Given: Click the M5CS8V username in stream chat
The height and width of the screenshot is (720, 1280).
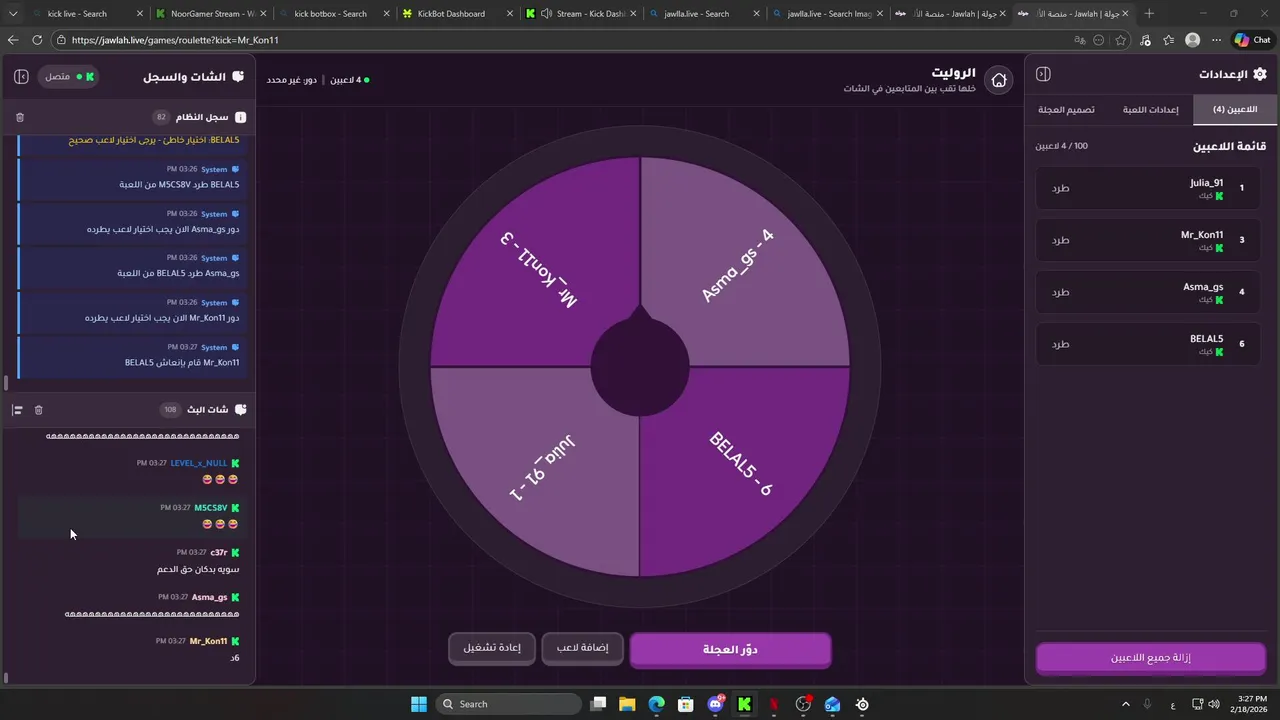Looking at the screenshot, I should [211, 508].
